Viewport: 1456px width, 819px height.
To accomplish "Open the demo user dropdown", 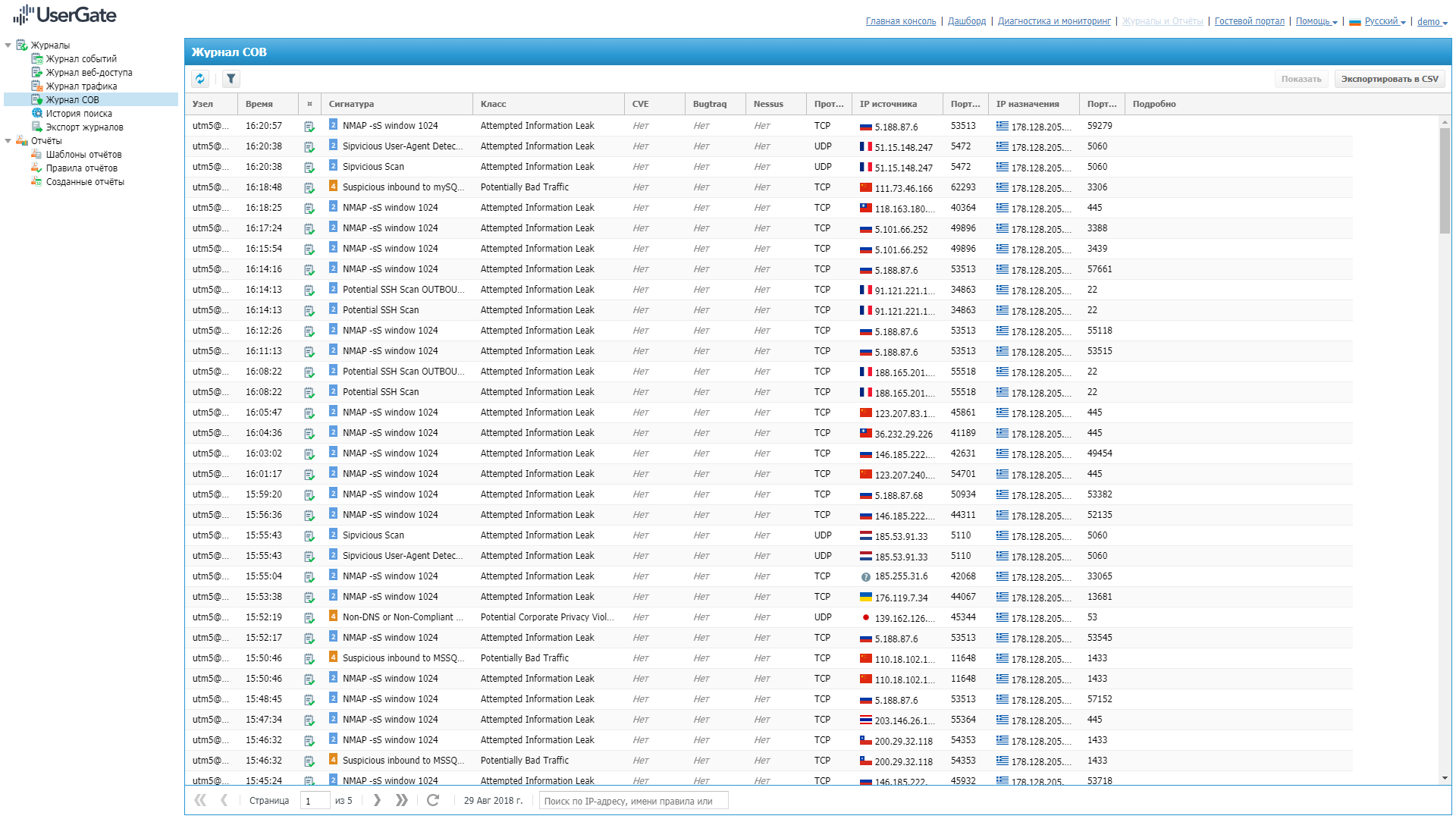I will click(x=1432, y=22).
